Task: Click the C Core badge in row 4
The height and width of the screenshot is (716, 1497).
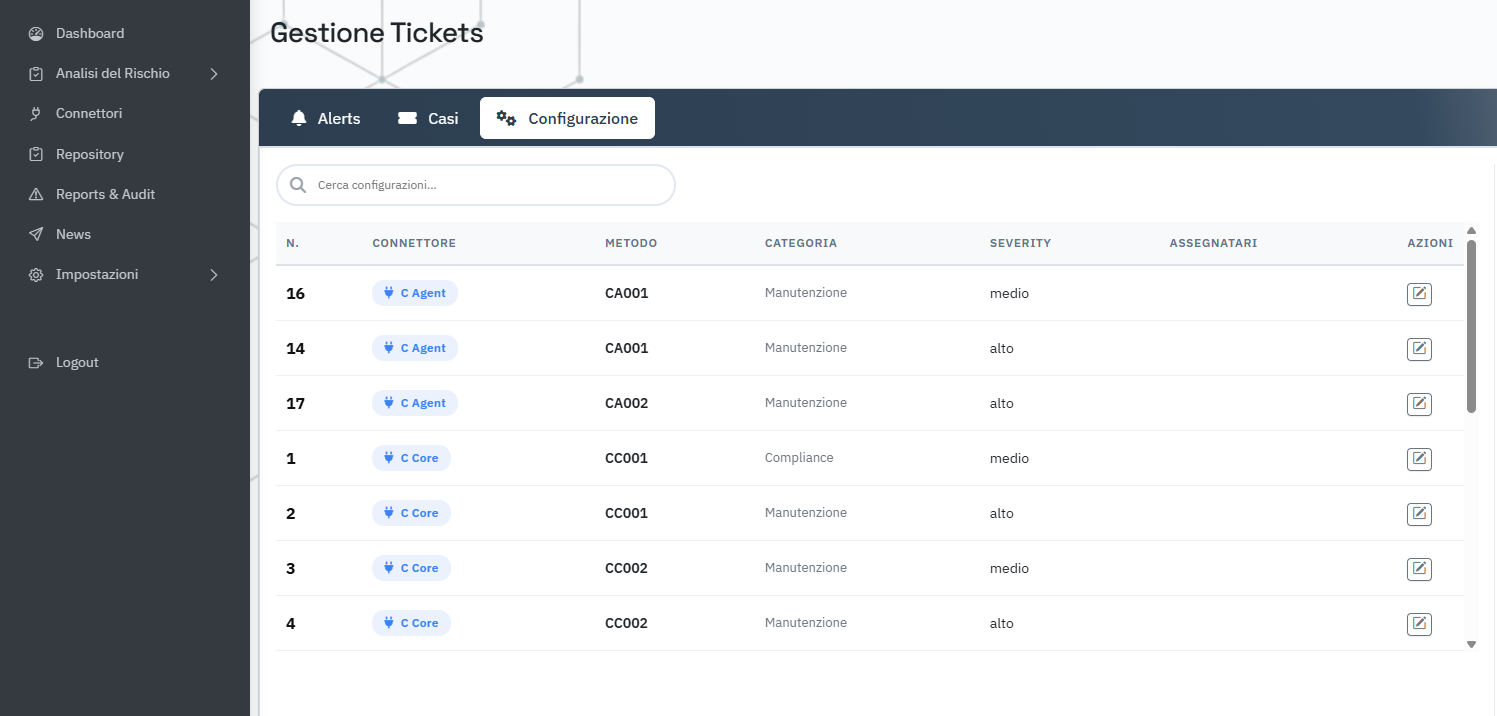Action: (411, 623)
